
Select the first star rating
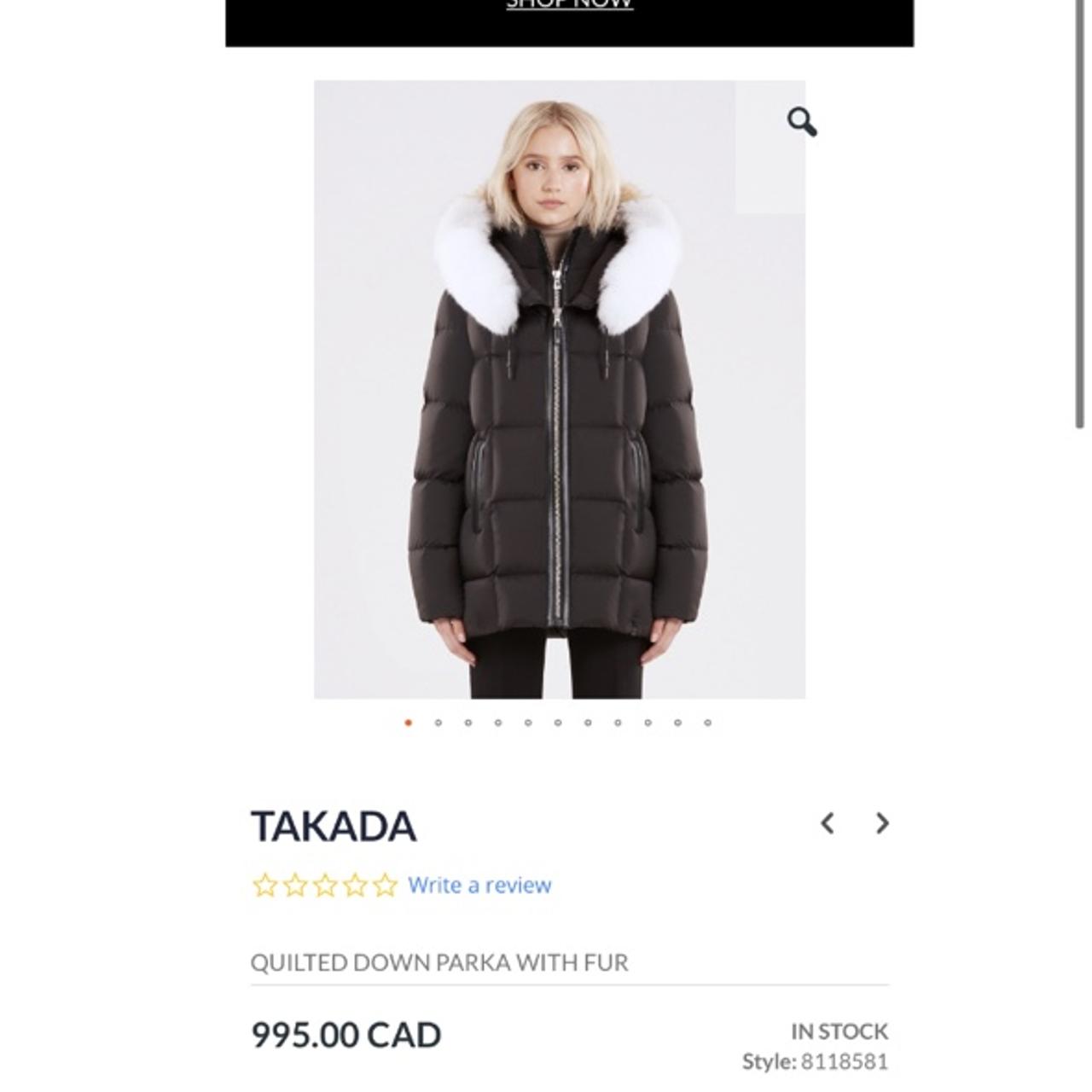pos(265,886)
